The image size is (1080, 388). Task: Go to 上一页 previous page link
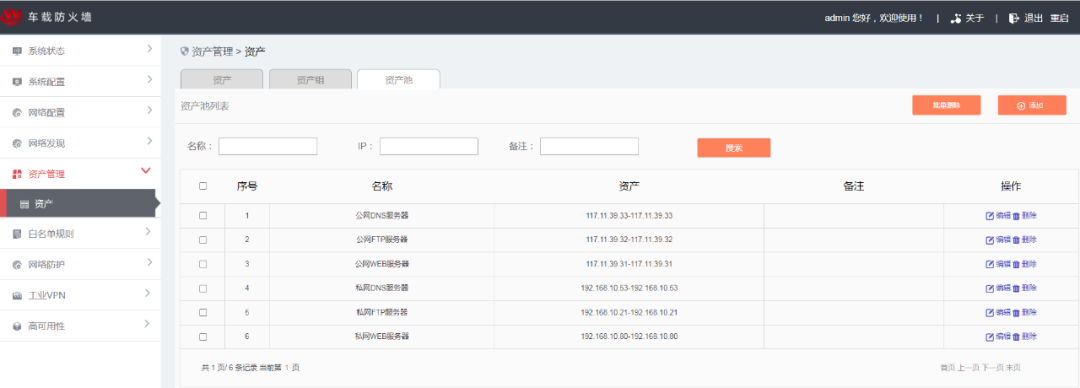tap(968, 368)
